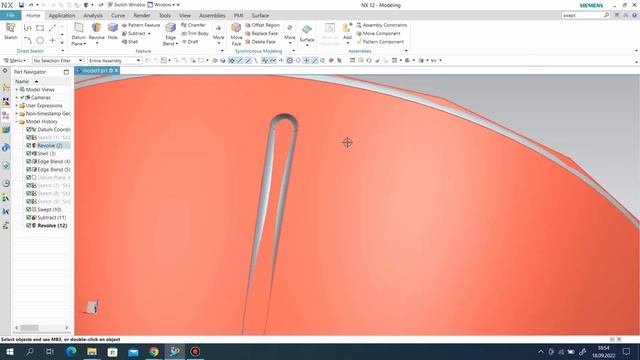This screenshot has height=360, width=640.
Task: Click the Windows Start button
Action: [x=9, y=351]
